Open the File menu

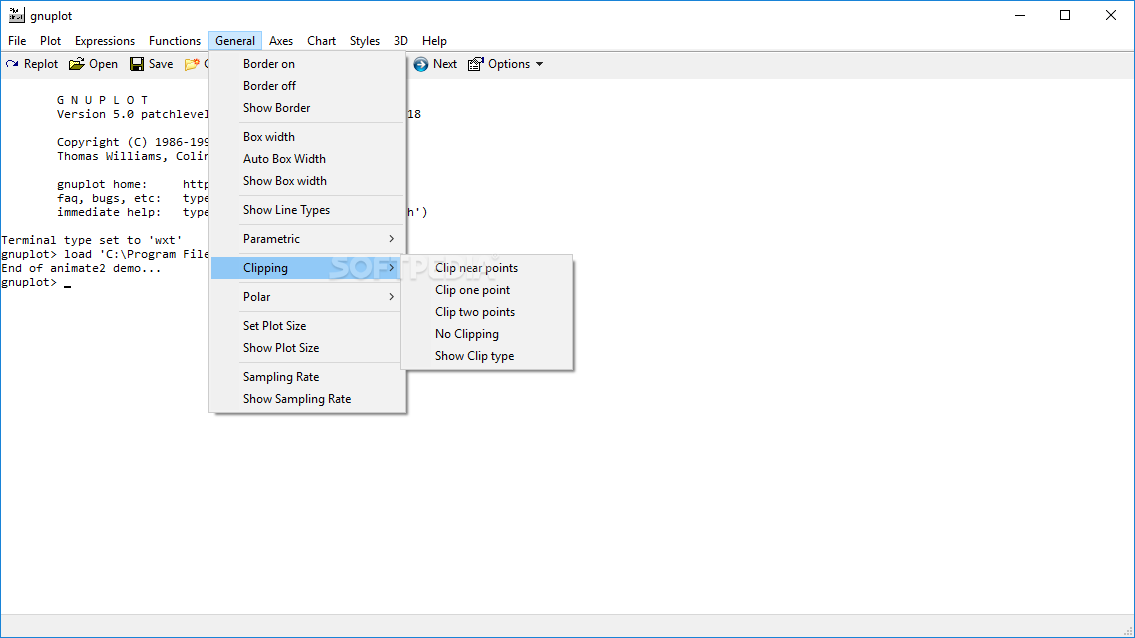(x=17, y=41)
